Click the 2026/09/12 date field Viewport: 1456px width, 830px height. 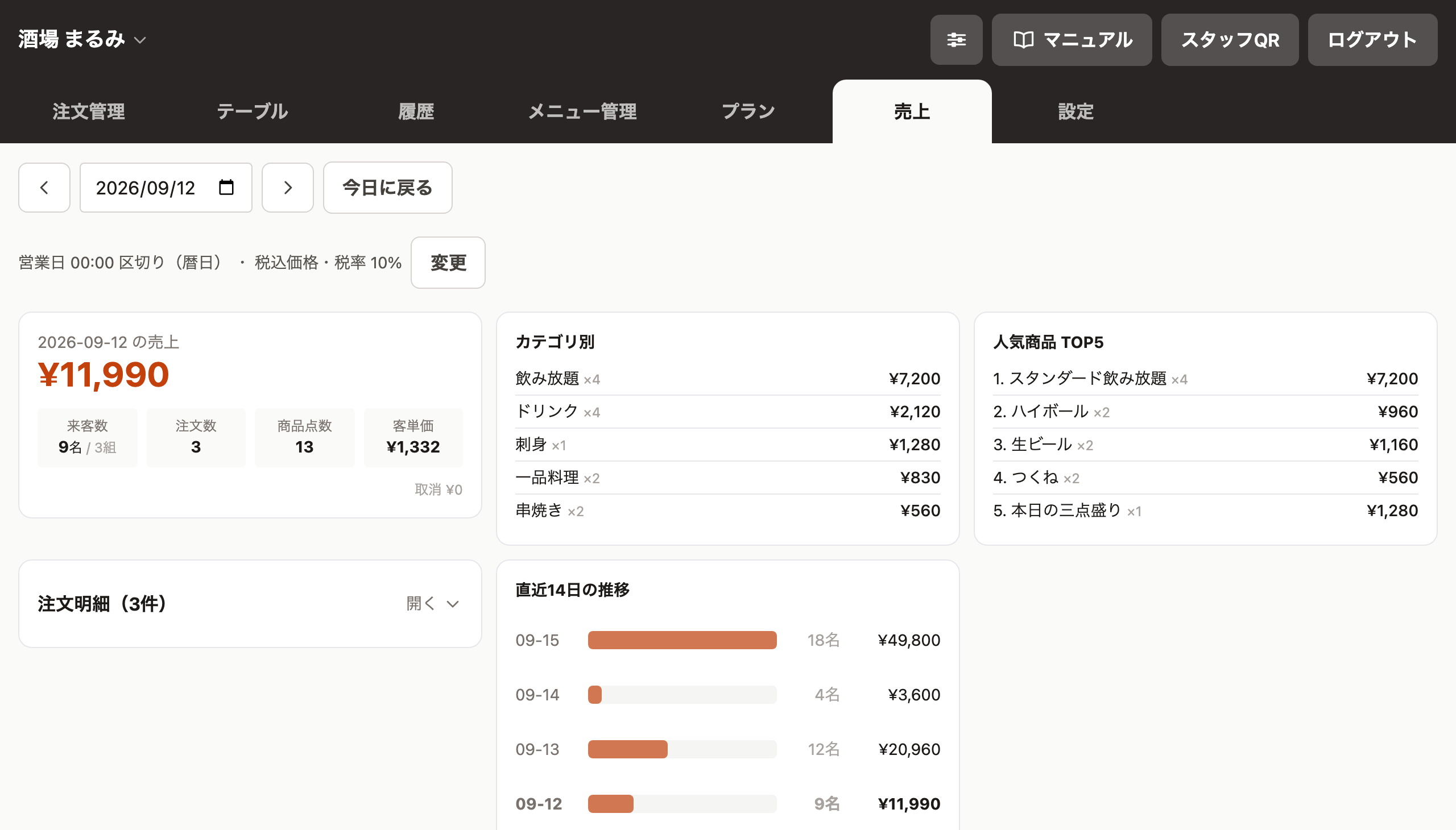pos(166,188)
